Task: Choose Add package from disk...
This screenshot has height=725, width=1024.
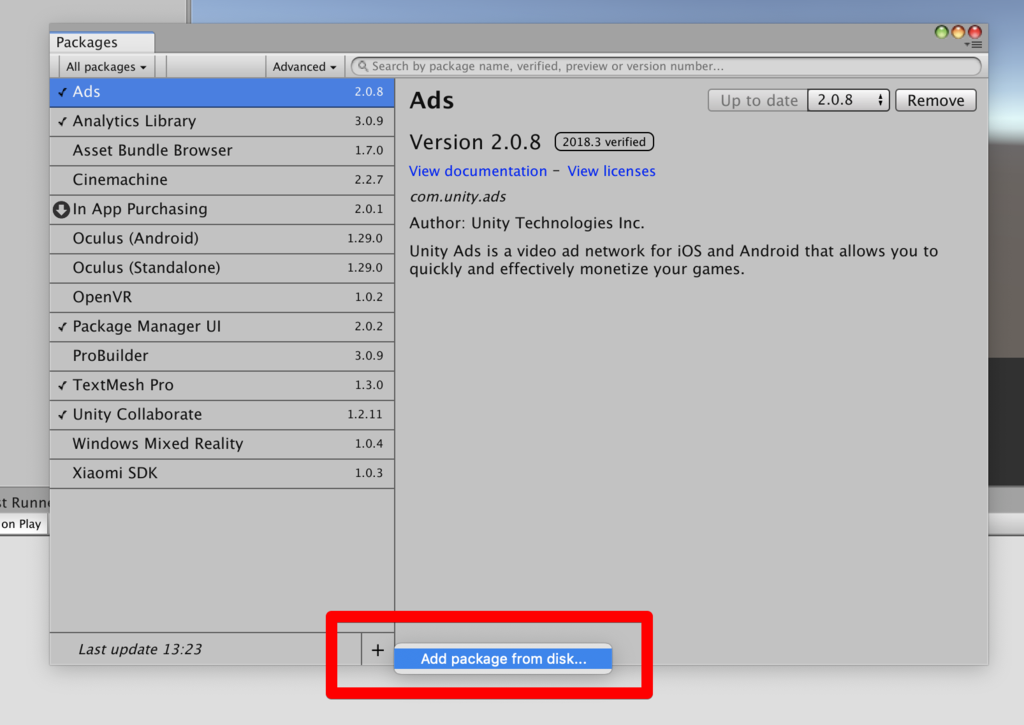Action: (503, 658)
